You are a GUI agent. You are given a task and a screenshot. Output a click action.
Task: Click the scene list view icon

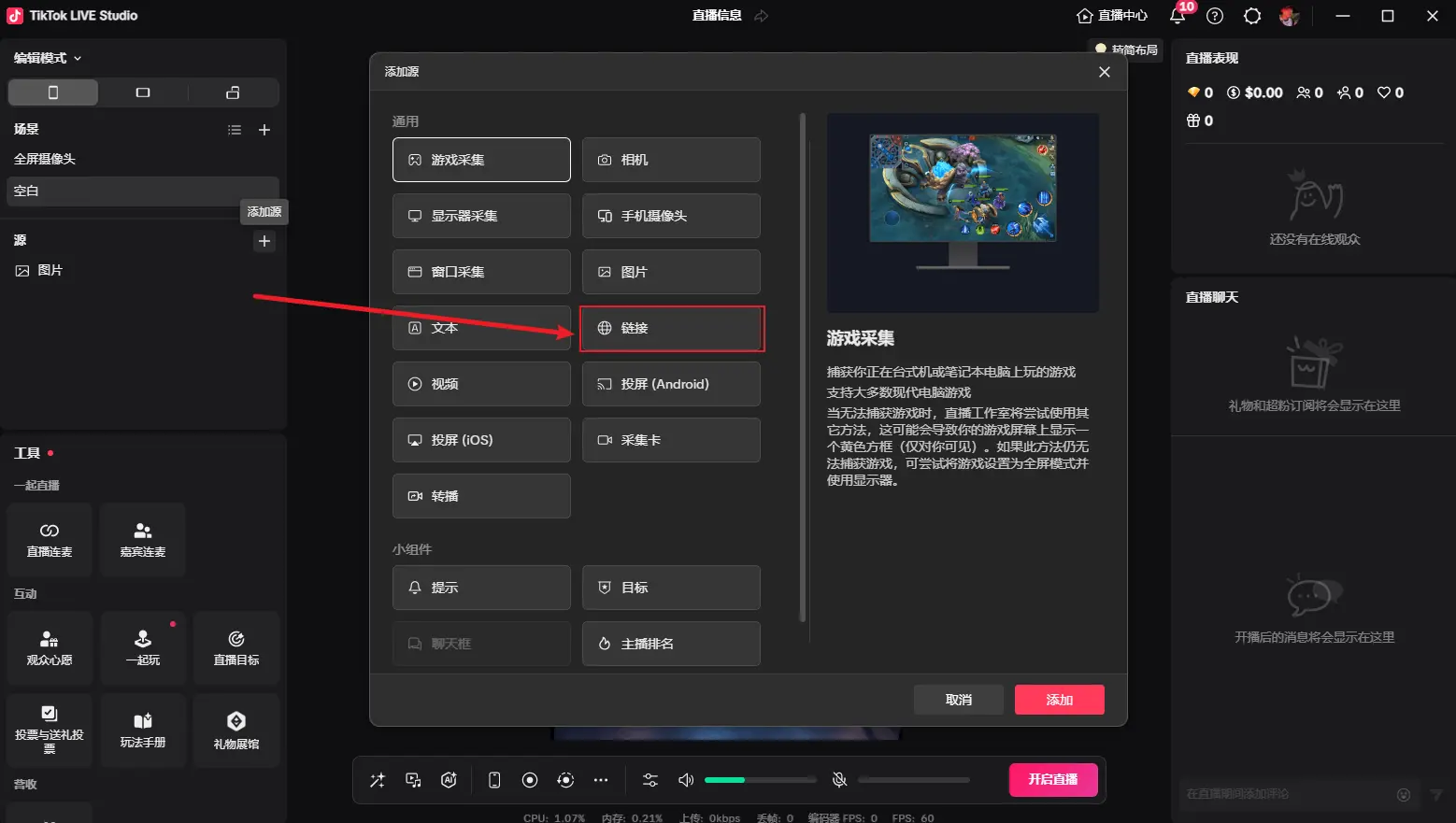tap(235, 130)
